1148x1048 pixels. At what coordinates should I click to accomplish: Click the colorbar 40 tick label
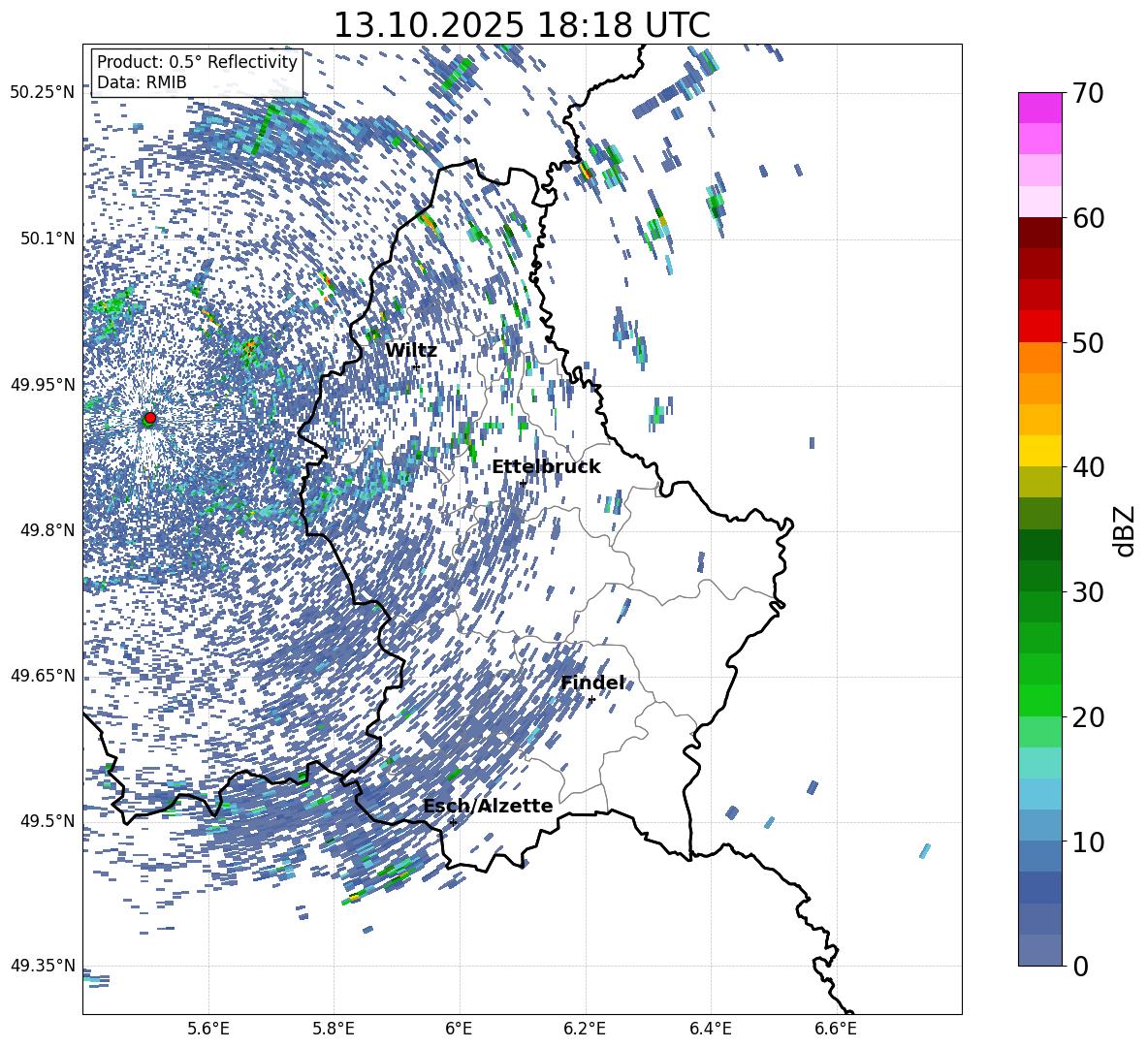[1088, 467]
